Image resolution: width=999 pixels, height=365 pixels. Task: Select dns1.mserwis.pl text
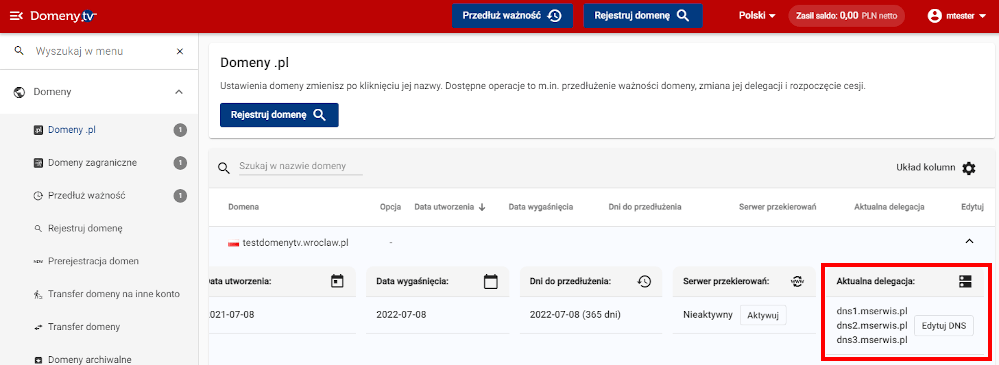(x=872, y=311)
